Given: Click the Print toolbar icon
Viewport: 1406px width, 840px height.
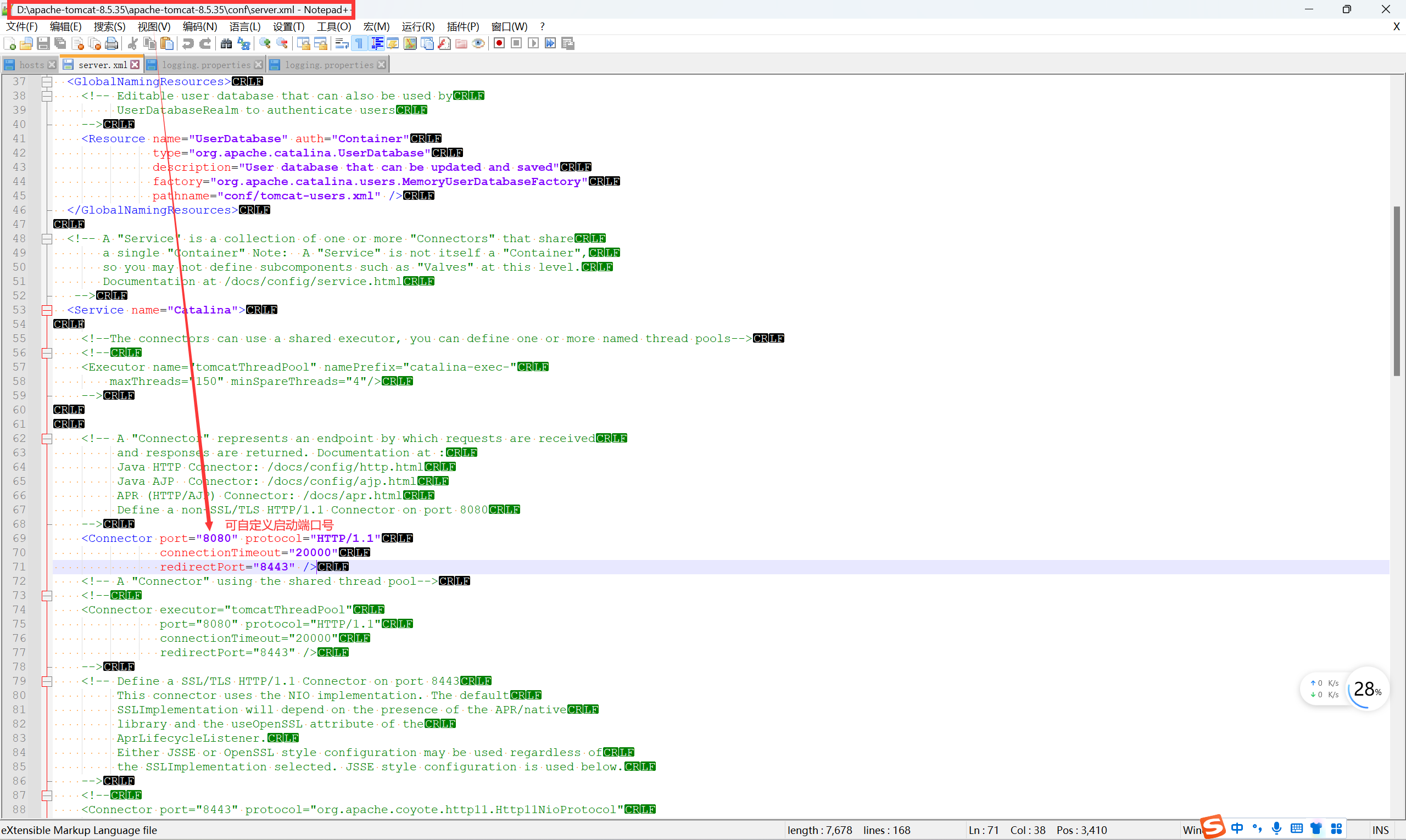Looking at the screenshot, I should coord(112,43).
